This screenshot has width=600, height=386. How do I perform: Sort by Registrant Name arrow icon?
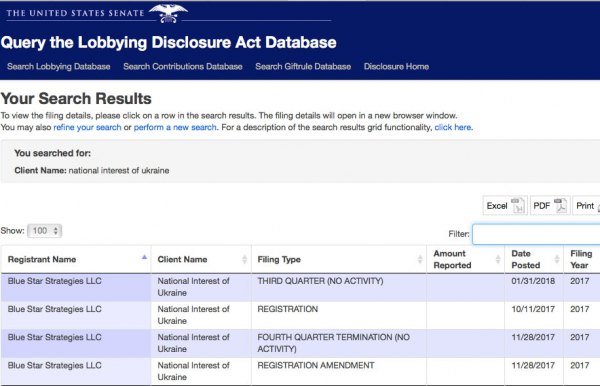[x=144, y=257]
